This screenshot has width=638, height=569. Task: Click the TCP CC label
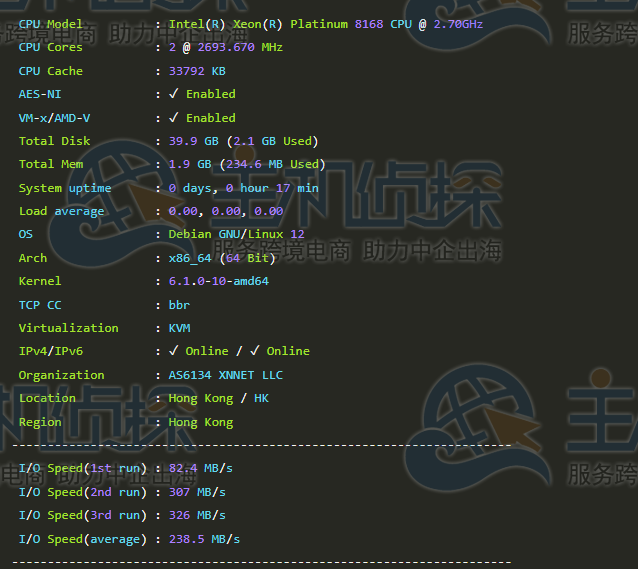point(40,305)
